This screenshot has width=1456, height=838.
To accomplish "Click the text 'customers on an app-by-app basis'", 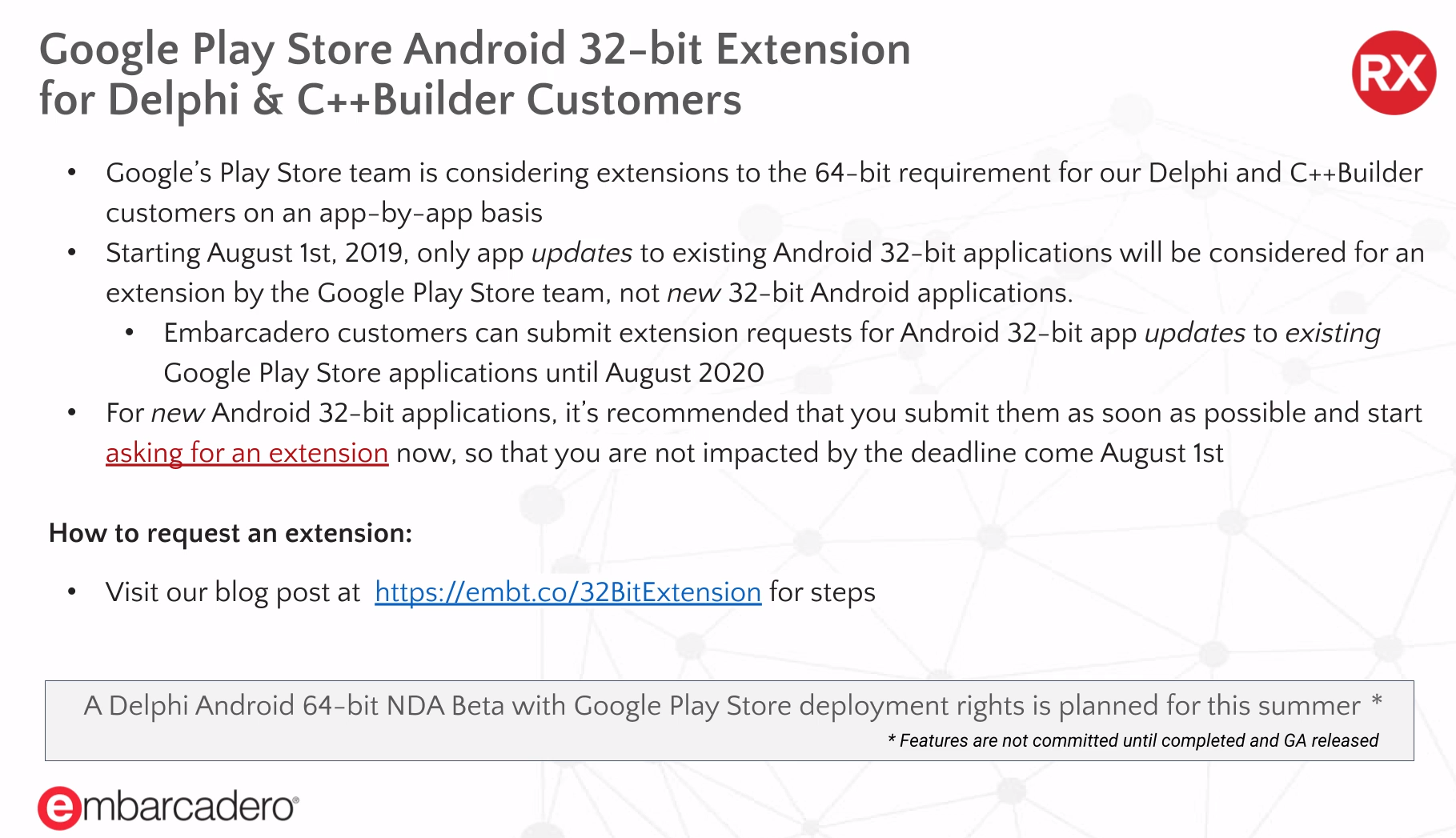I will [324, 213].
